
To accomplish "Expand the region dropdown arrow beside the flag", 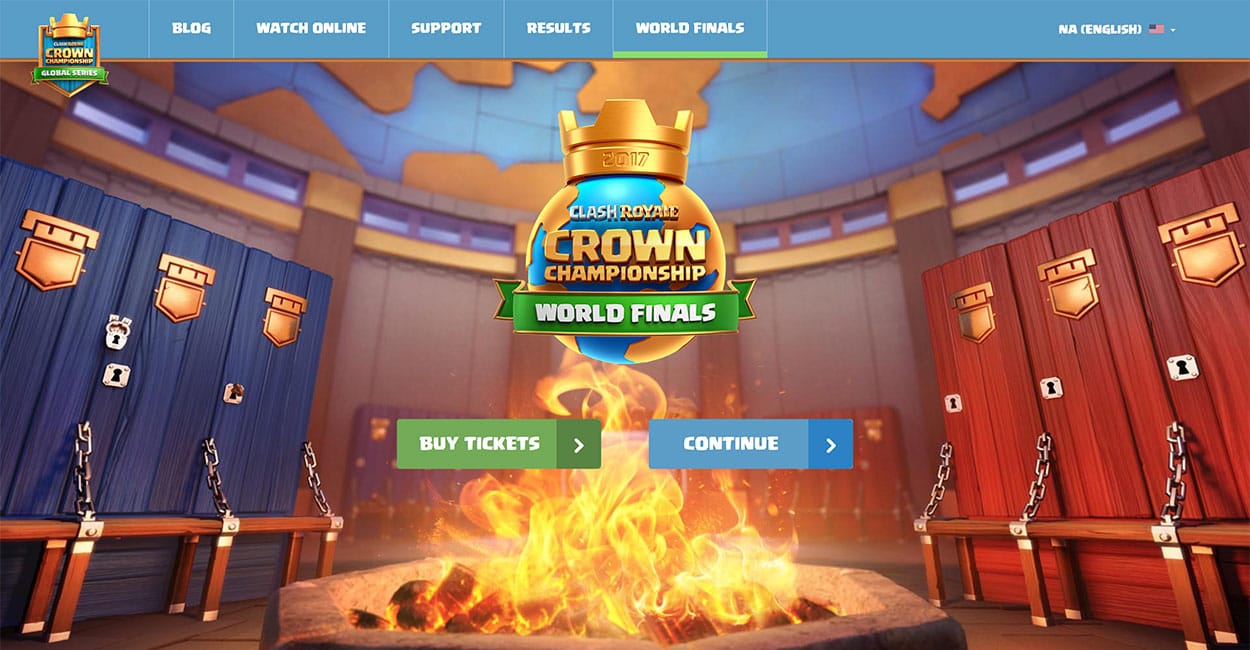I will (1173, 30).
